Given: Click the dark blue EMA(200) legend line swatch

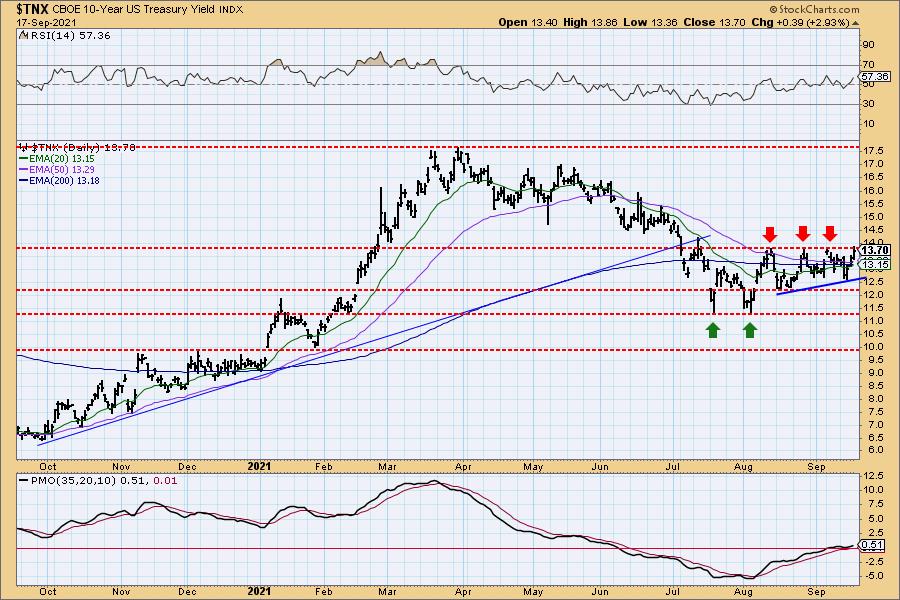Looking at the screenshot, I should [x=24, y=181].
